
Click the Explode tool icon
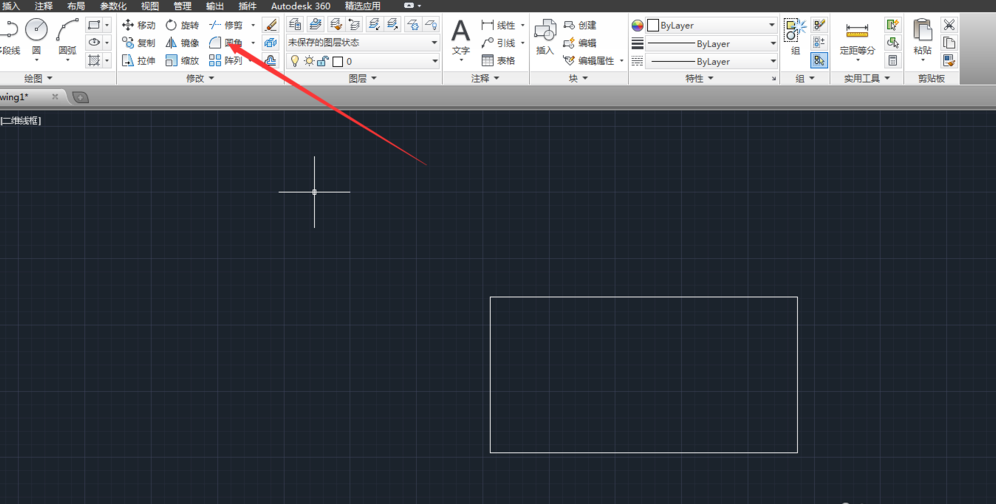(x=271, y=43)
